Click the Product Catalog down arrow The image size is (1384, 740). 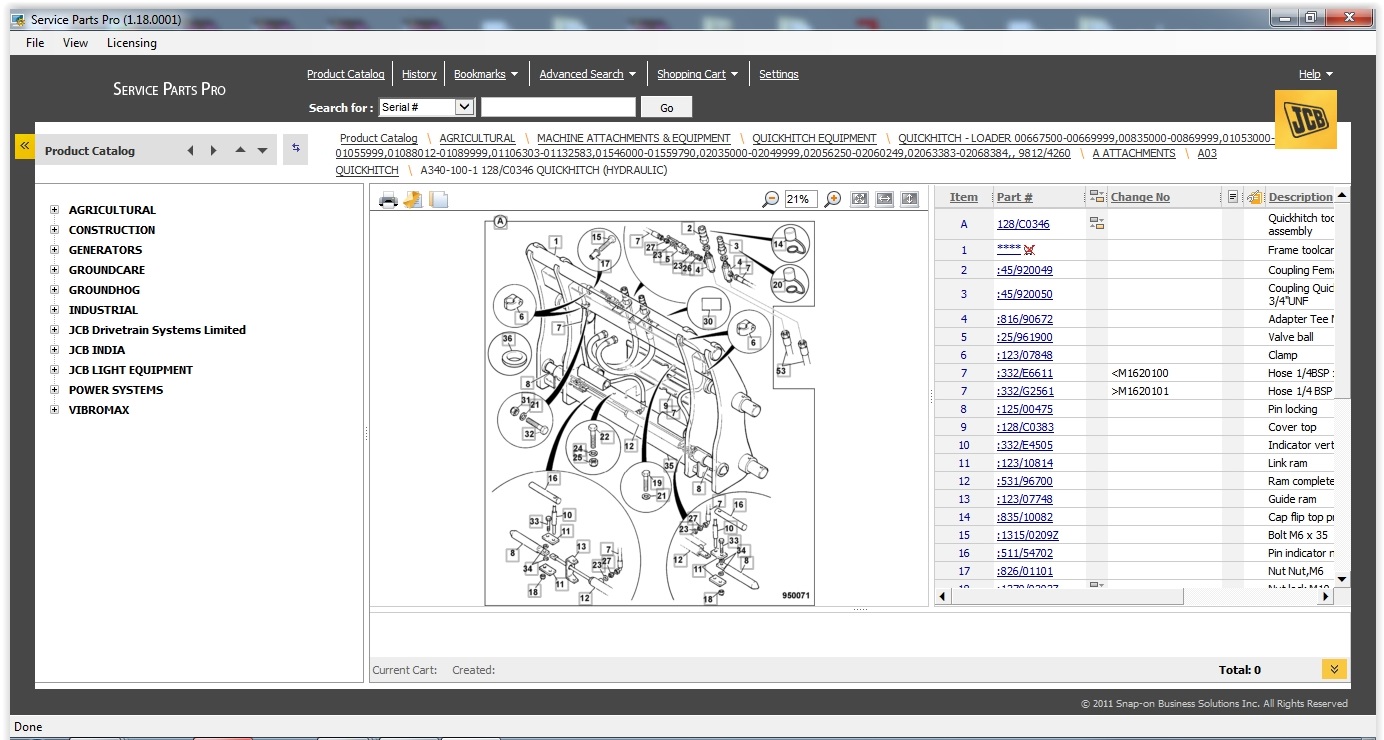tap(262, 151)
